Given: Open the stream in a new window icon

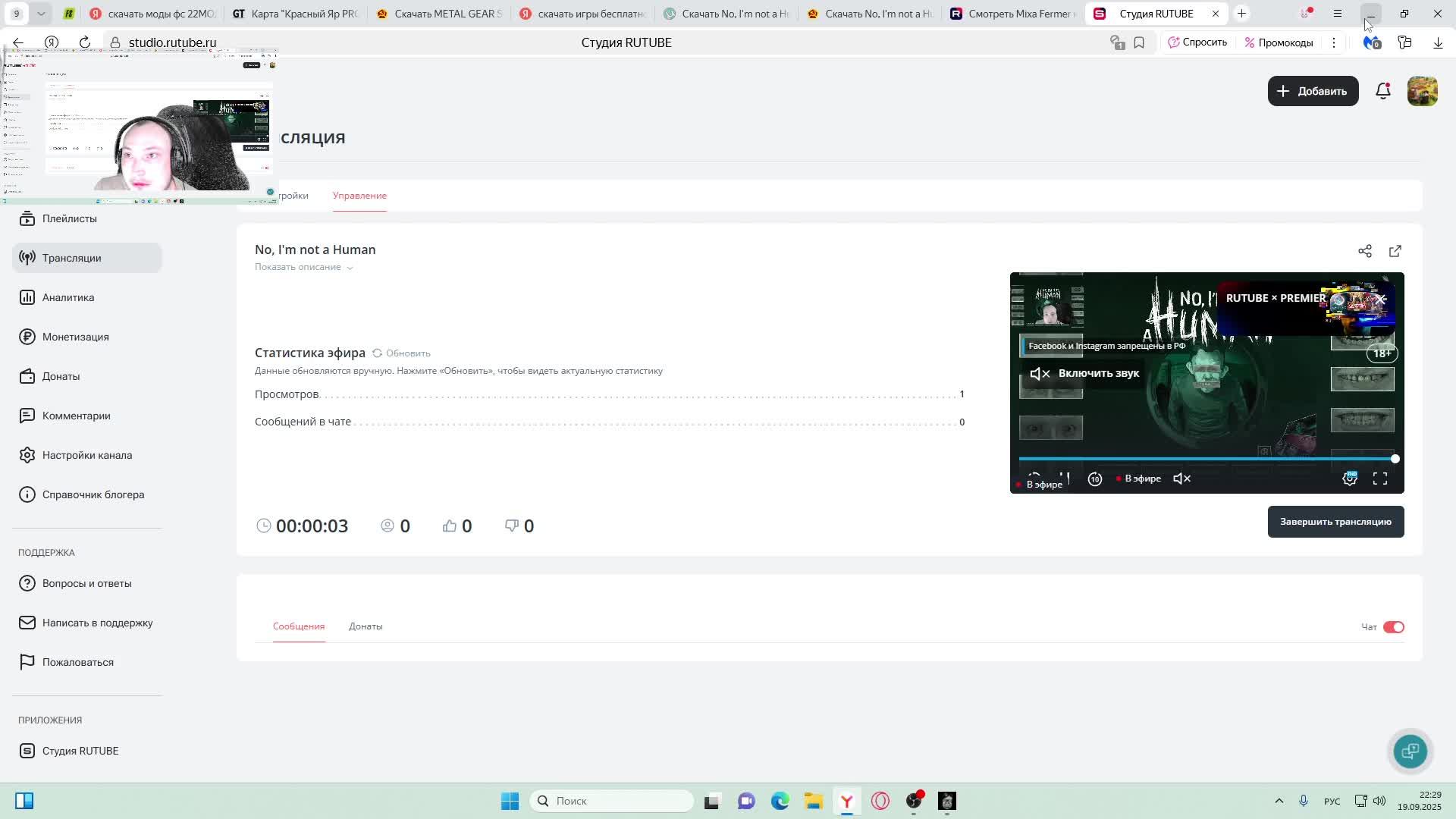Looking at the screenshot, I should (1395, 251).
